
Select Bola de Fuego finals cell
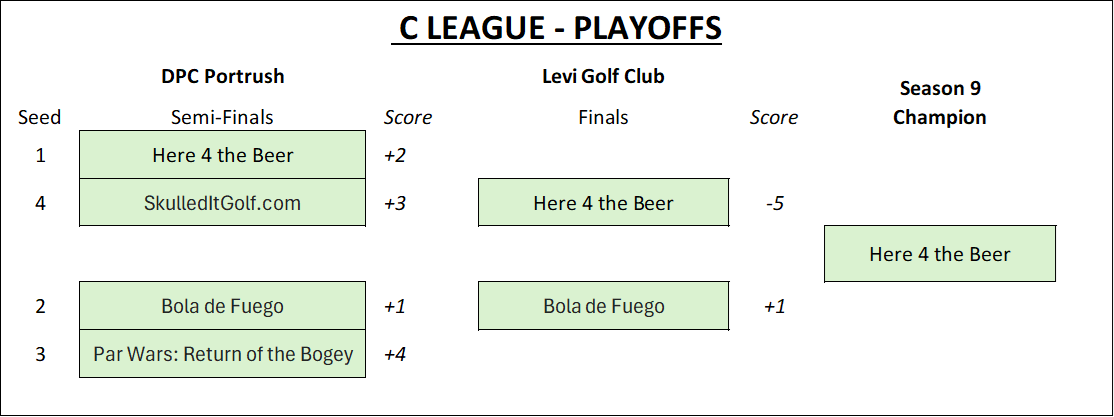pyautogui.click(x=603, y=306)
